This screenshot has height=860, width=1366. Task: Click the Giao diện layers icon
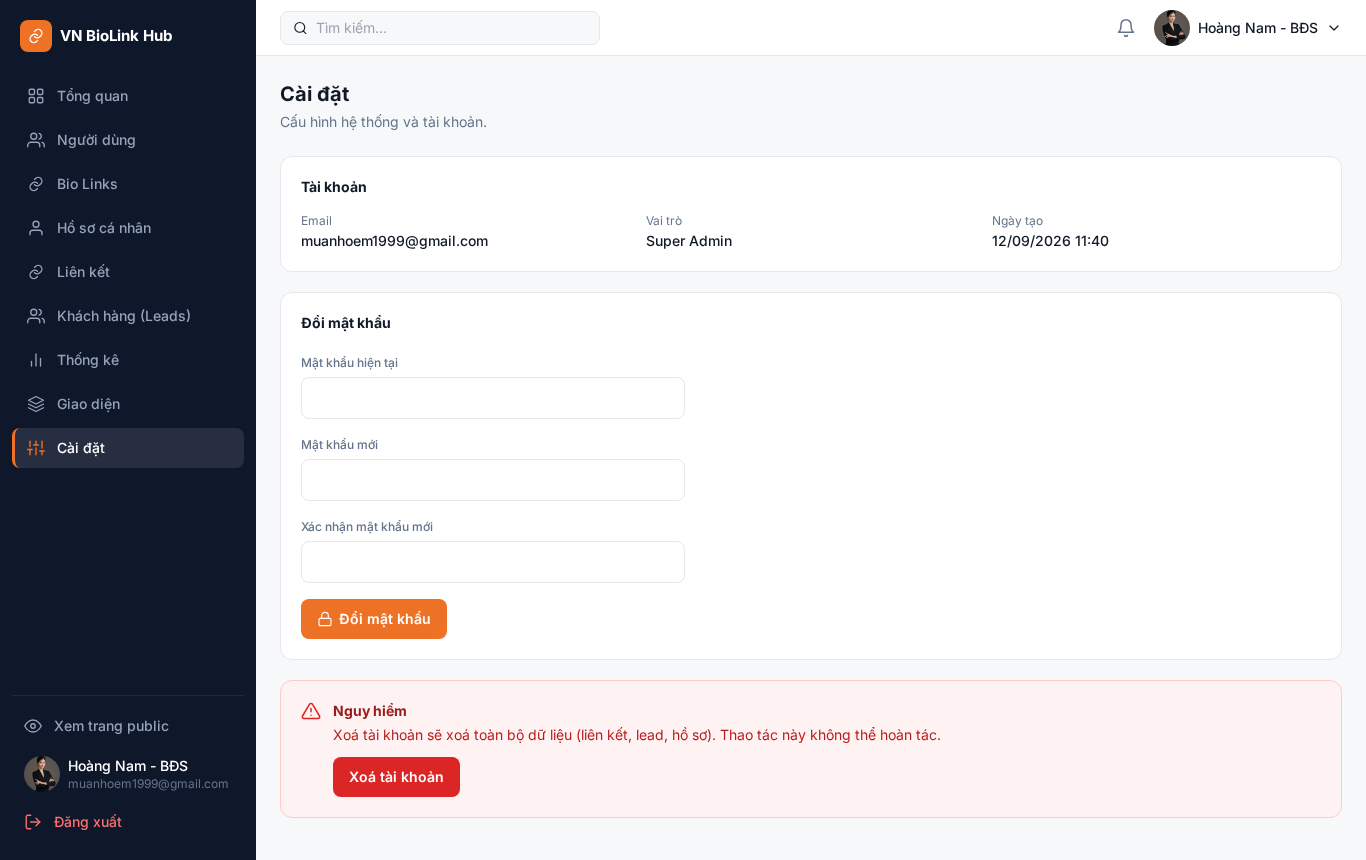(x=36, y=404)
